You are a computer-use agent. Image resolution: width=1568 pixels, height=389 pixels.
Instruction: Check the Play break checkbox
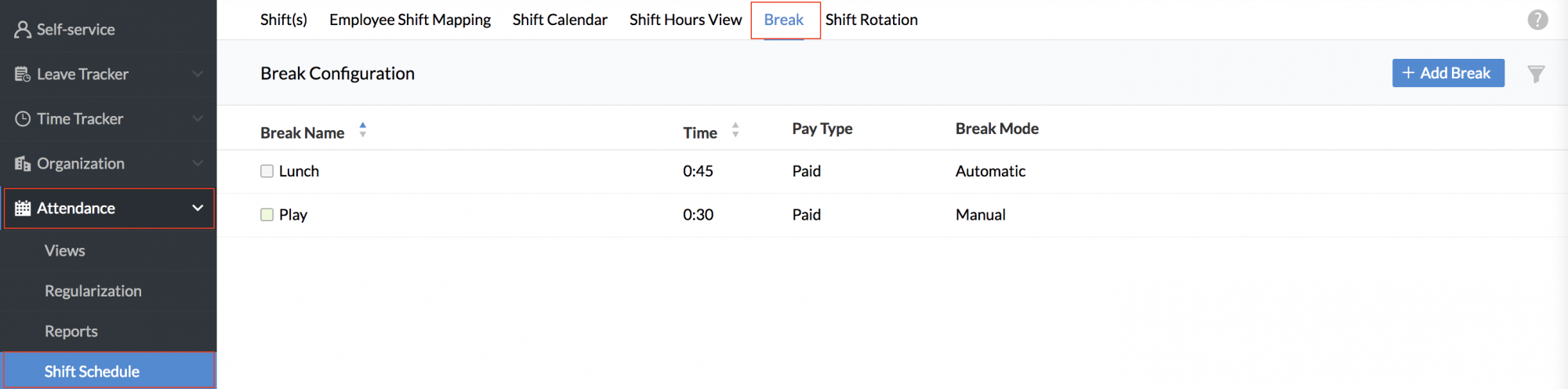267,215
